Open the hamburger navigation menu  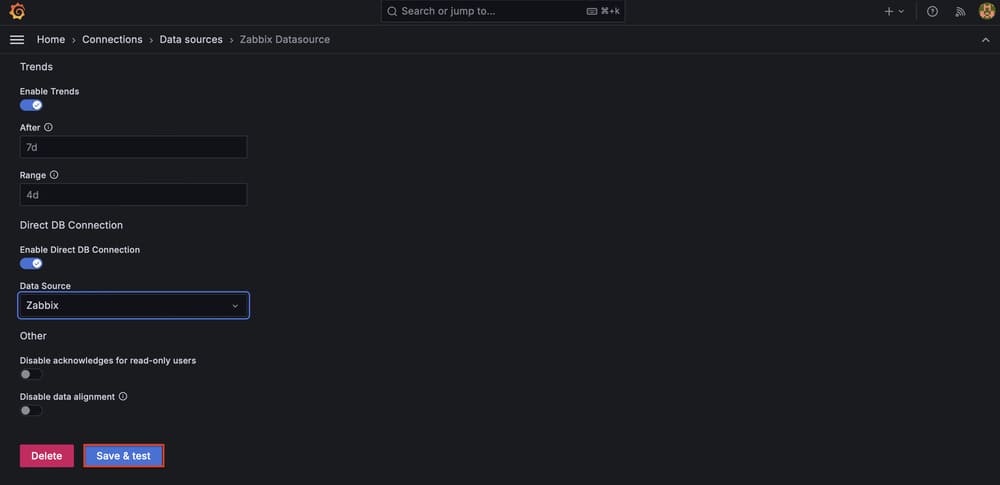click(x=17, y=40)
